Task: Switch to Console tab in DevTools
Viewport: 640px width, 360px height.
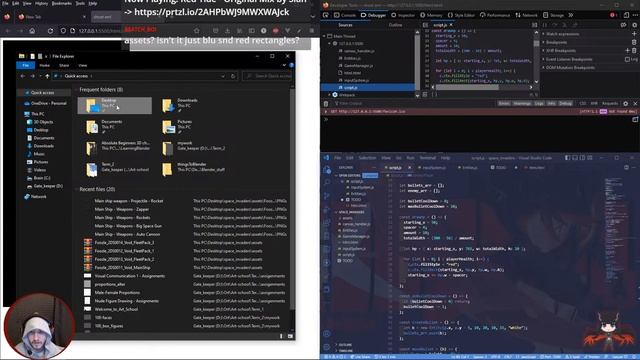Action: click(345, 15)
